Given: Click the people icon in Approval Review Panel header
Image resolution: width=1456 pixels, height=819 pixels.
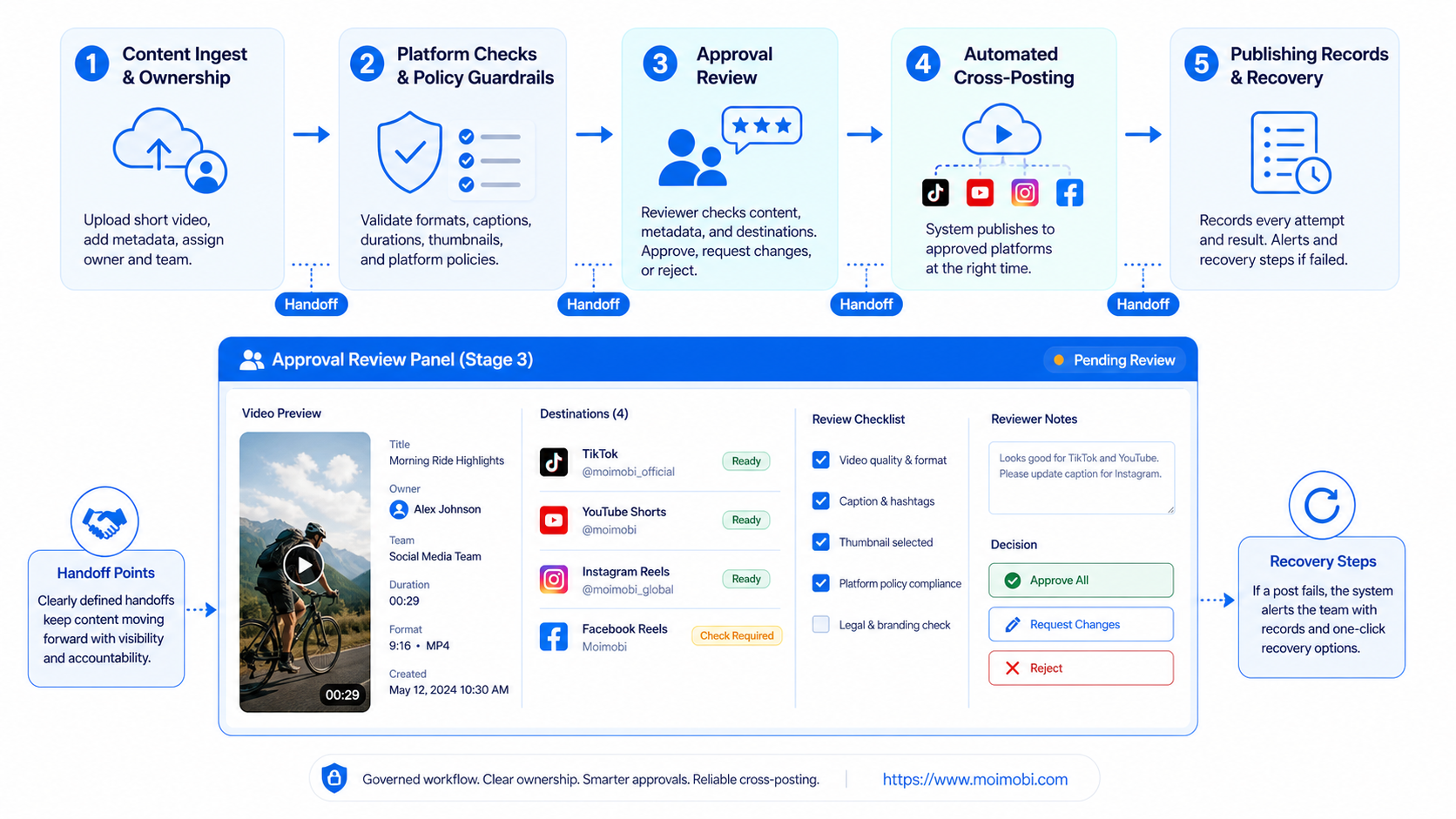Looking at the screenshot, I should (252, 359).
